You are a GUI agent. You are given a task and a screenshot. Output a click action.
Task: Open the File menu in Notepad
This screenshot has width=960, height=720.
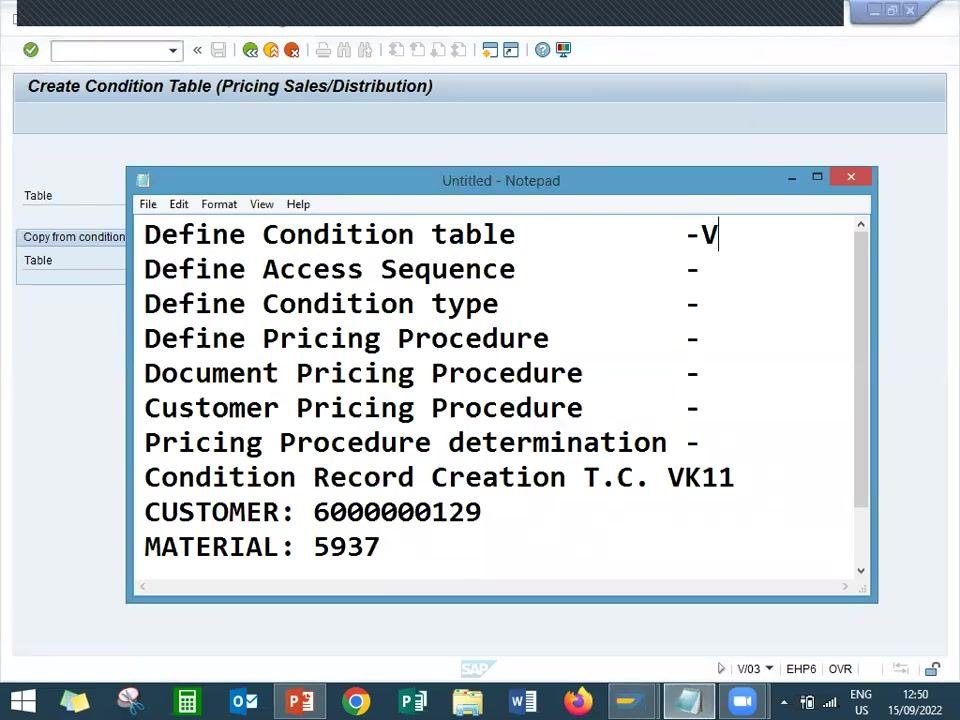click(x=148, y=204)
